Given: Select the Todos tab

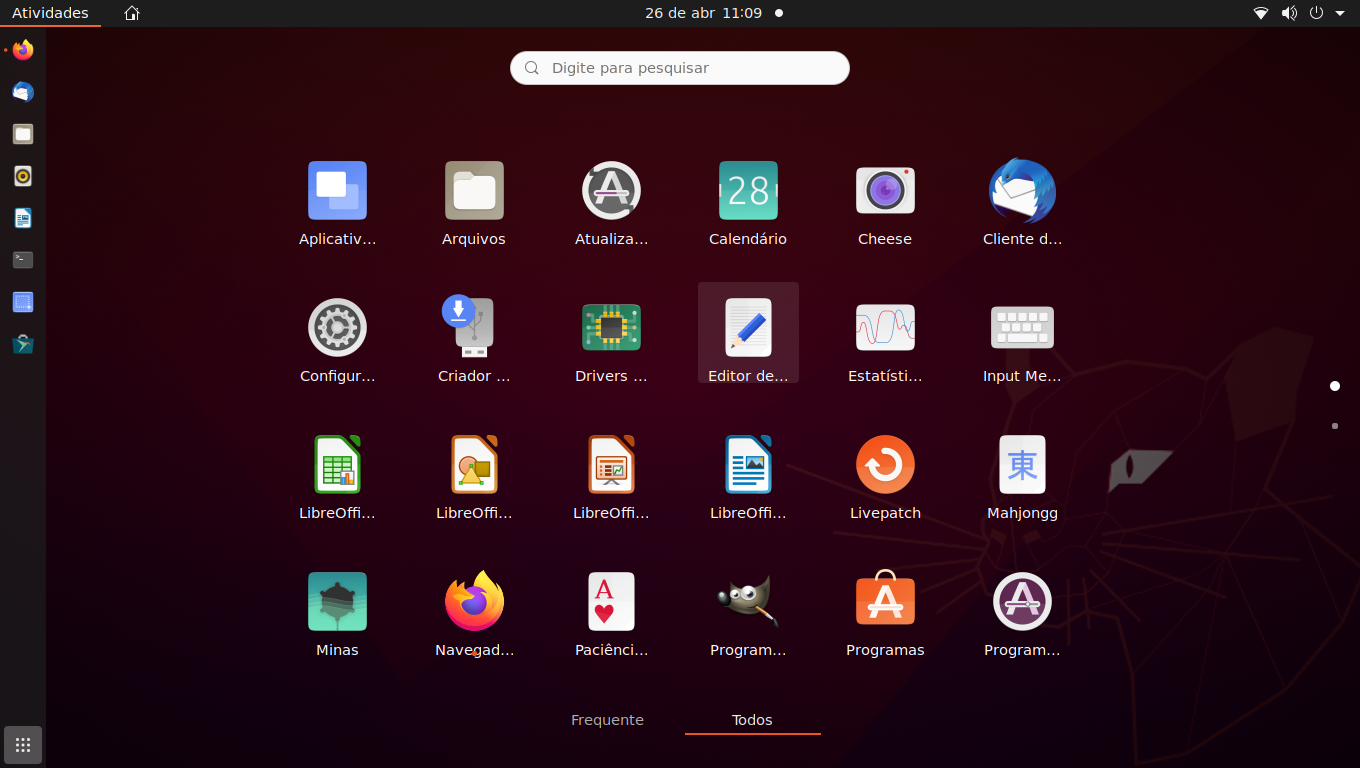Looking at the screenshot, I should pyautogui.click(x=752, y=719).
